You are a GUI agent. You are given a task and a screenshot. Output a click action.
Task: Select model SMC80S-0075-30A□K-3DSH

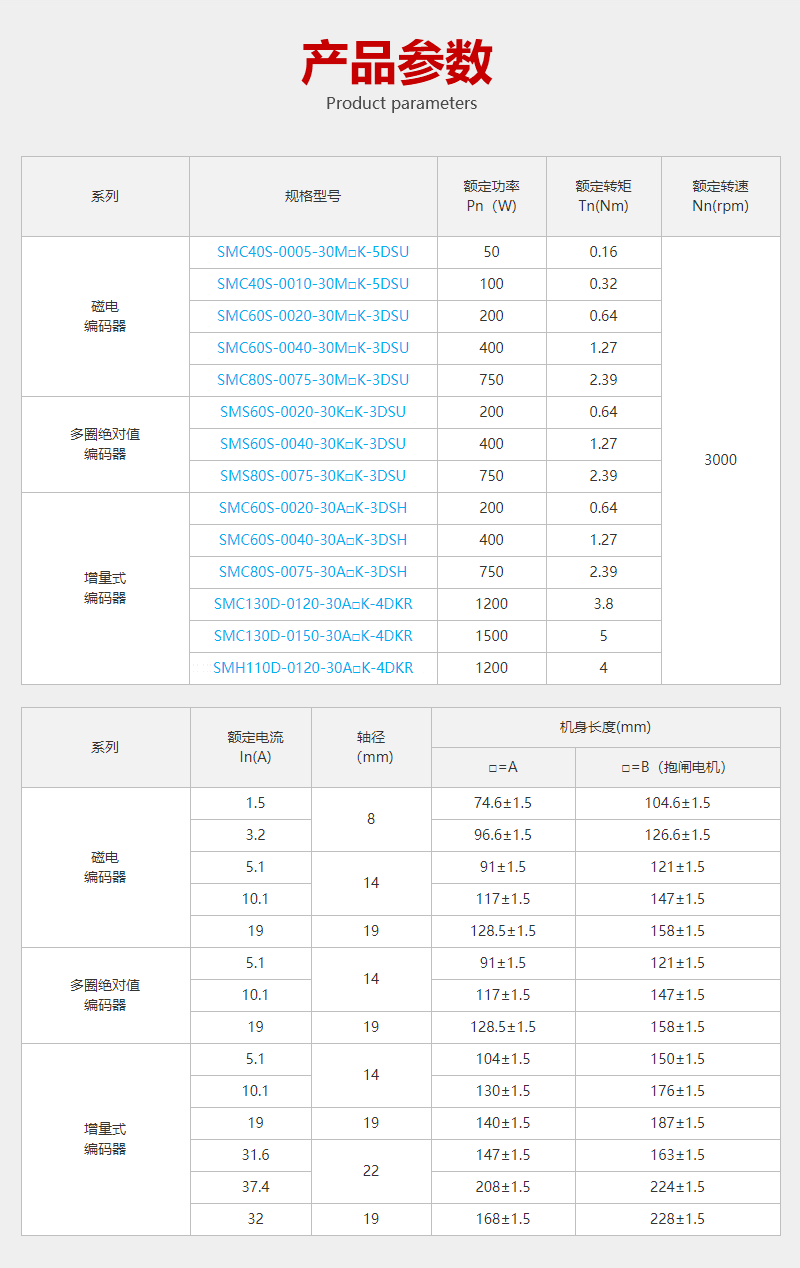[313, 572]
